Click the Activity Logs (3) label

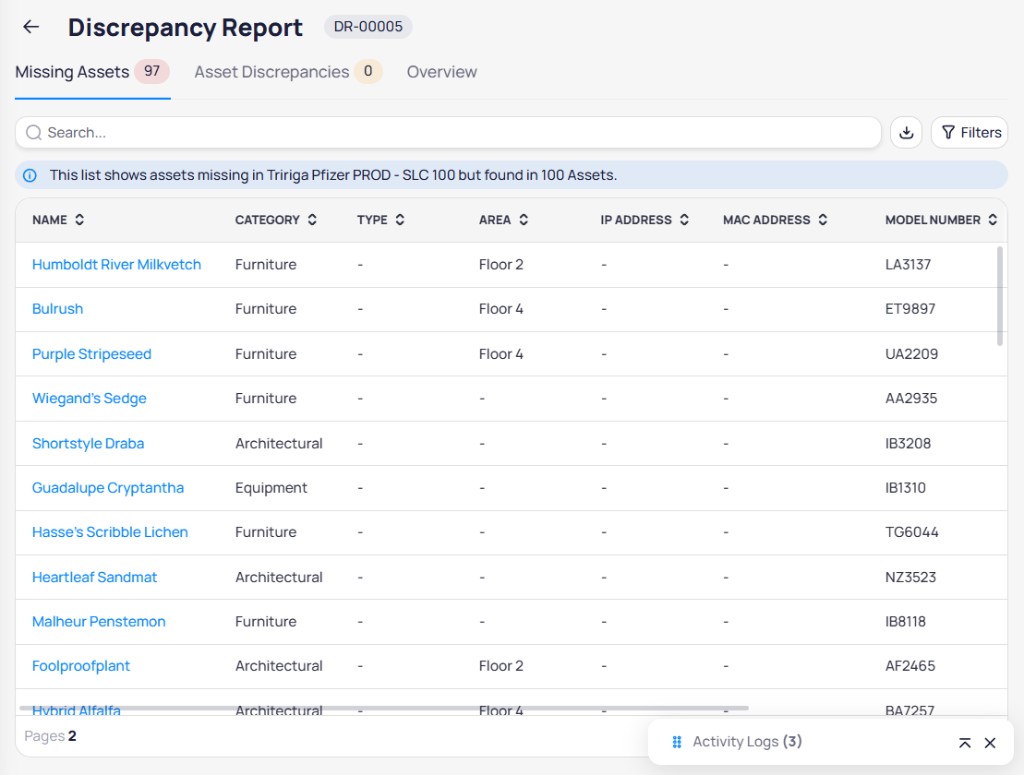[747, 742]
